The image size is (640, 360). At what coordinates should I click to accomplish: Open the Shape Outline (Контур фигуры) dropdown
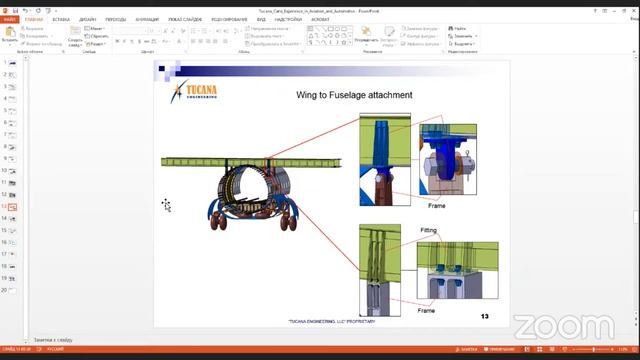420,36
